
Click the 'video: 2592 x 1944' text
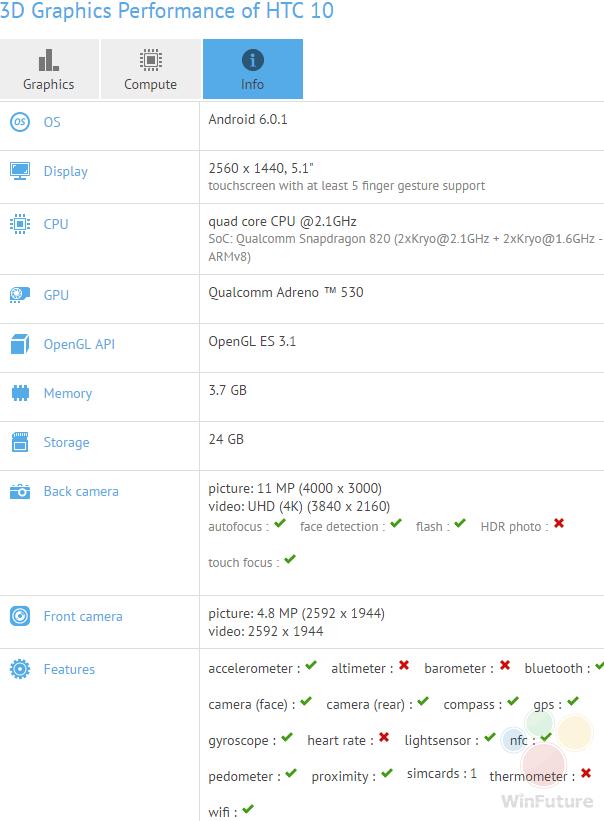click(266, 631)
